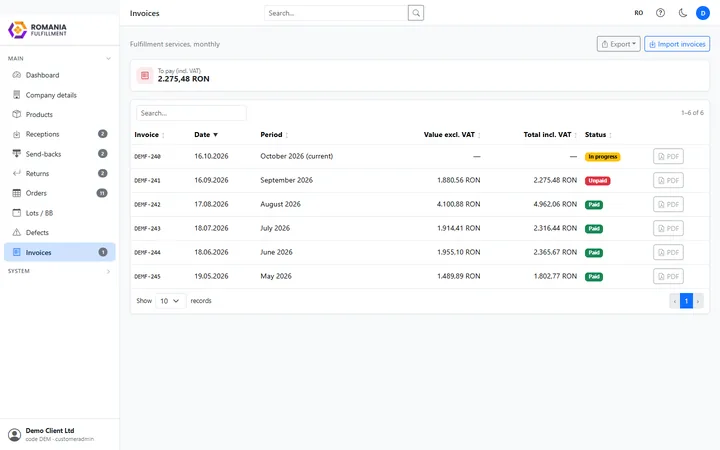Go to next page arrow
Viewport: 720px width, 450px height.
point(698,301)
